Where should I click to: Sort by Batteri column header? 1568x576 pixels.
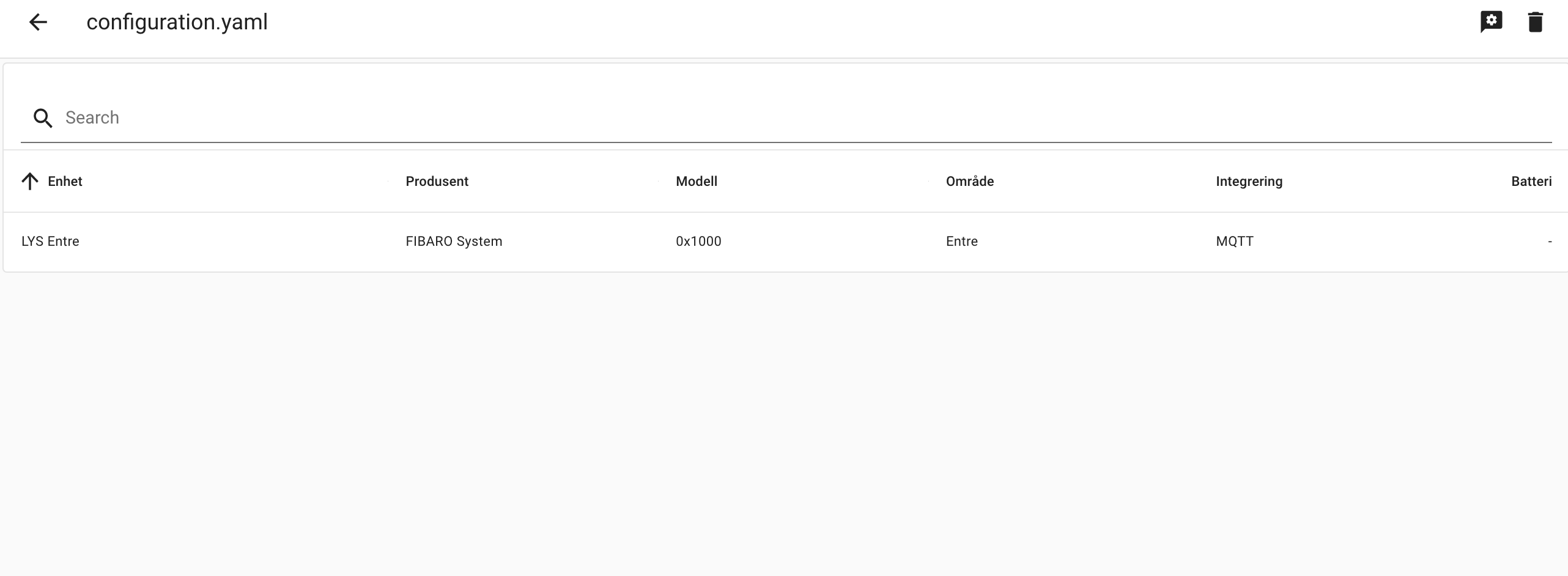(x=1531, y=181)
